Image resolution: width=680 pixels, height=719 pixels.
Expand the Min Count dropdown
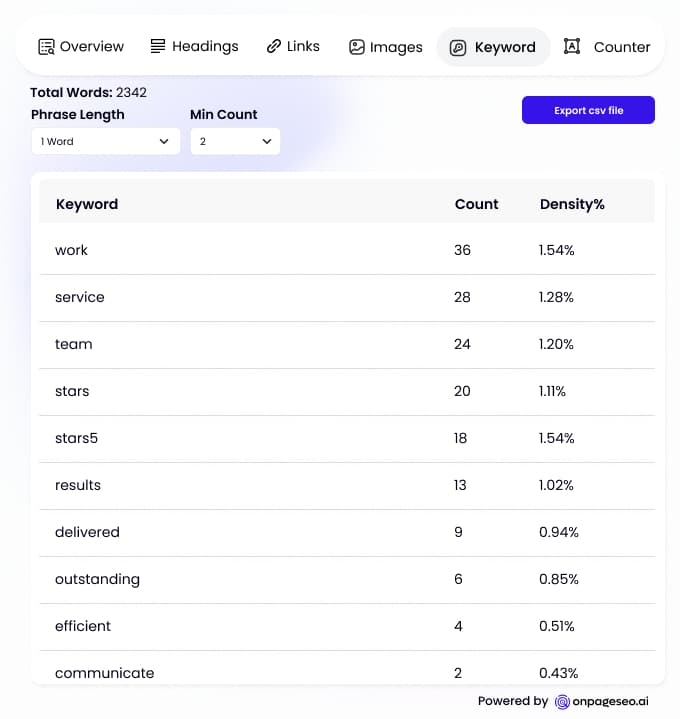click(x=235, y=141)
